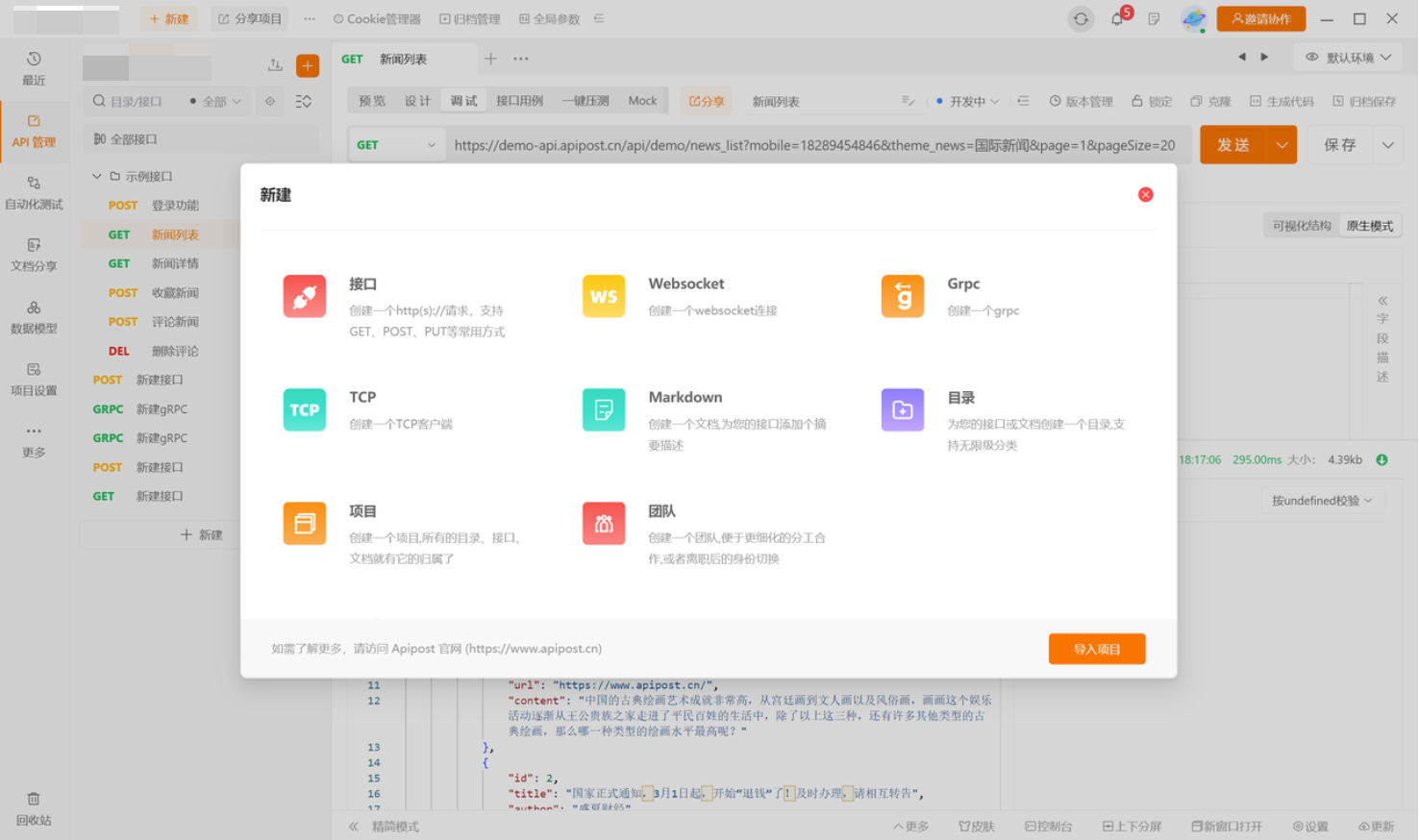Switch to the 预览 tab
Screen dimensions: 1419x840
coord(371,101)
